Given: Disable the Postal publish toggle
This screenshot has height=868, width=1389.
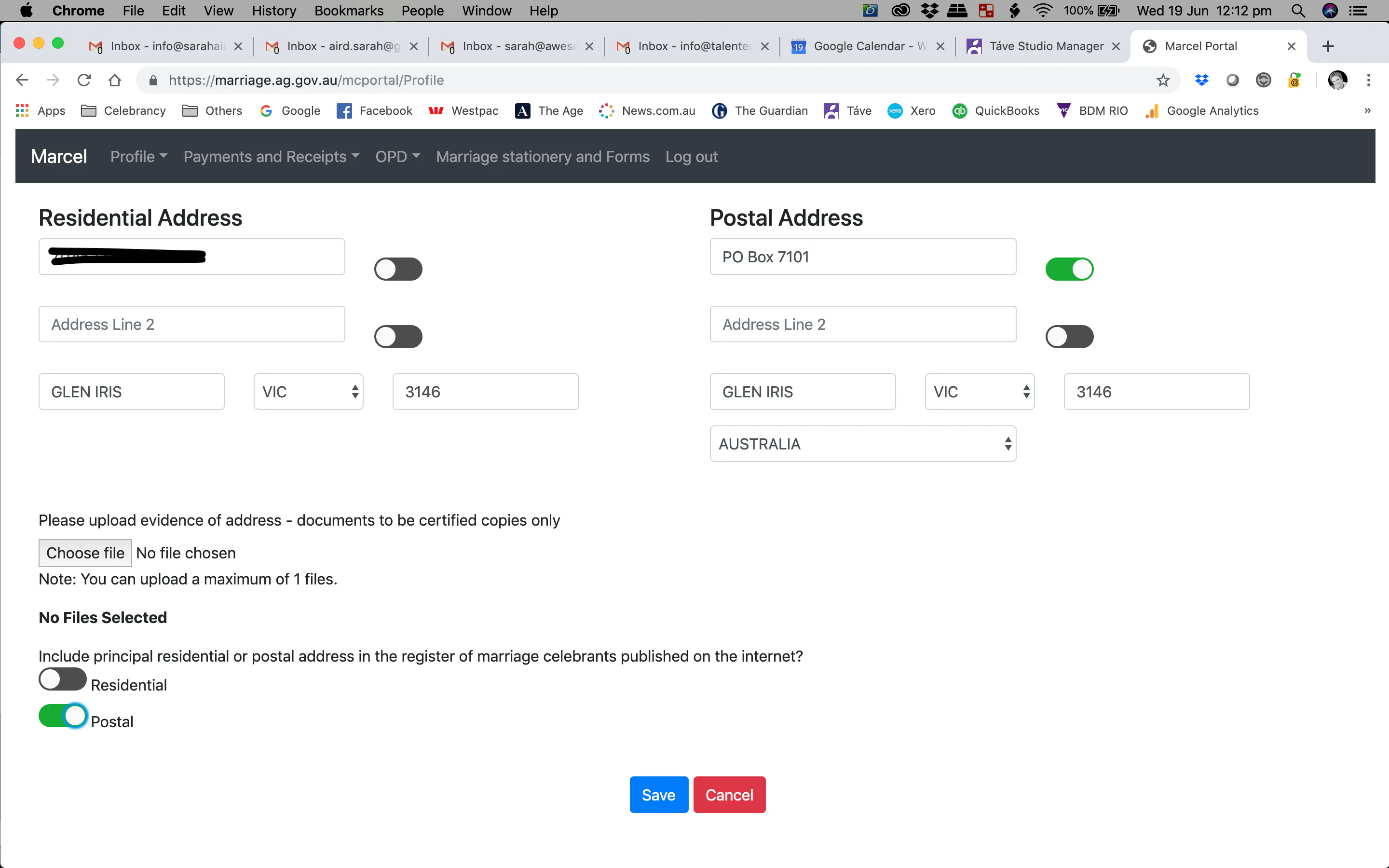Looking at the screenshot, I should point(63,716).
